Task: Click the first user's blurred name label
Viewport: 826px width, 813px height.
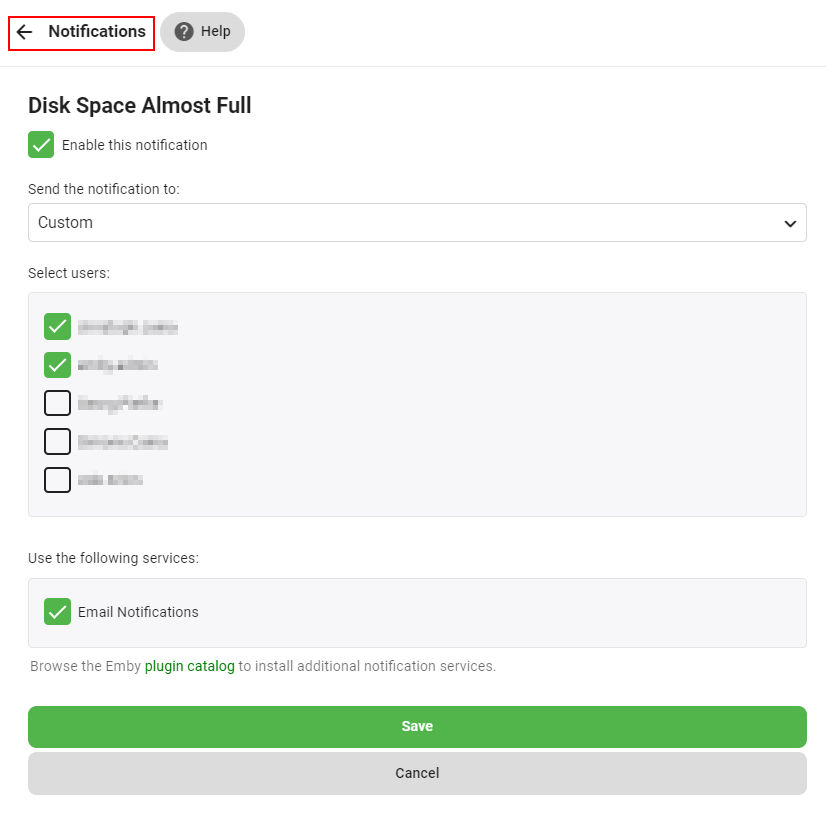Action: pos(128,327)
